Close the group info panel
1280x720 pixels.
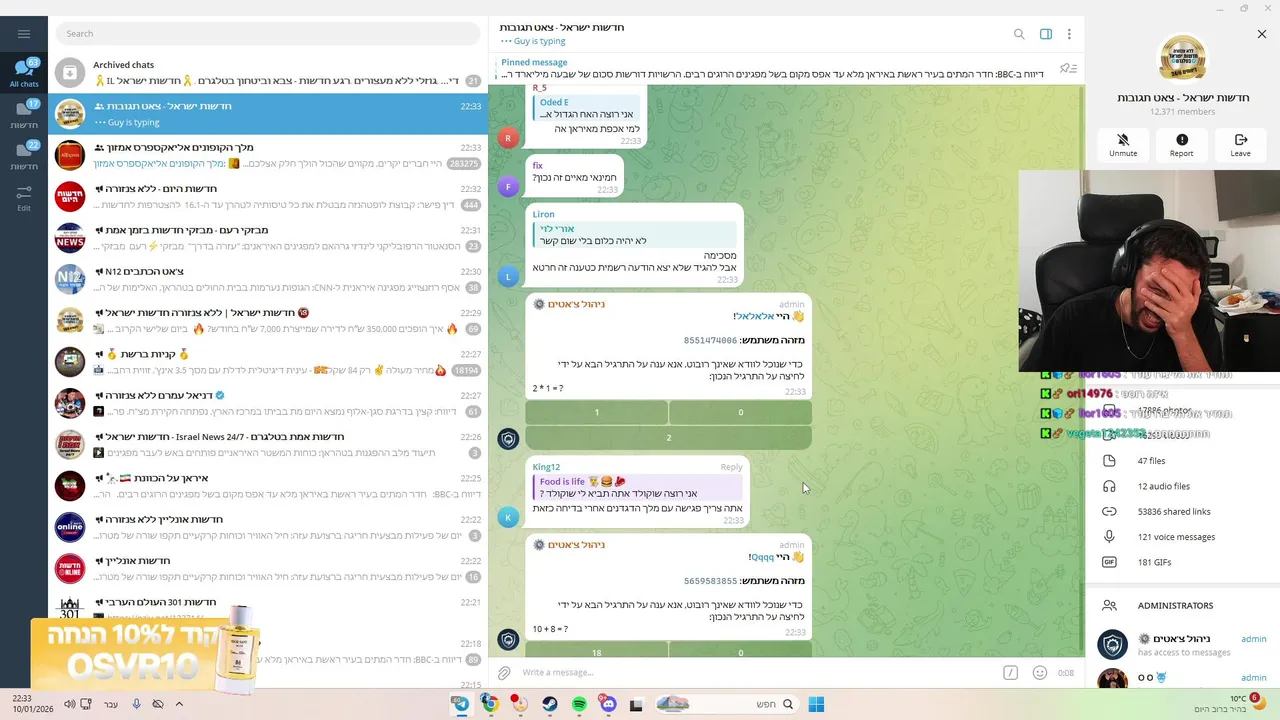pyautogui.click(x=1262, y=34)
